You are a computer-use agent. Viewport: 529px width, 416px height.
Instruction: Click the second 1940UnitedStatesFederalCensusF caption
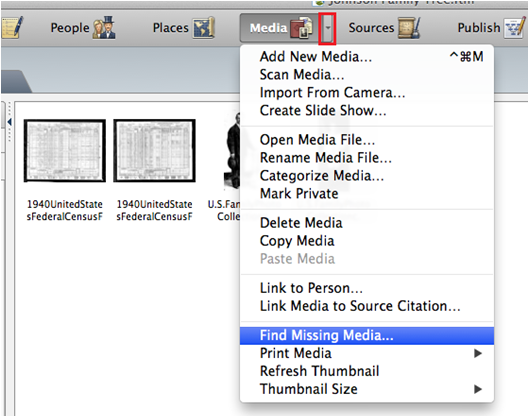point(154,210)
